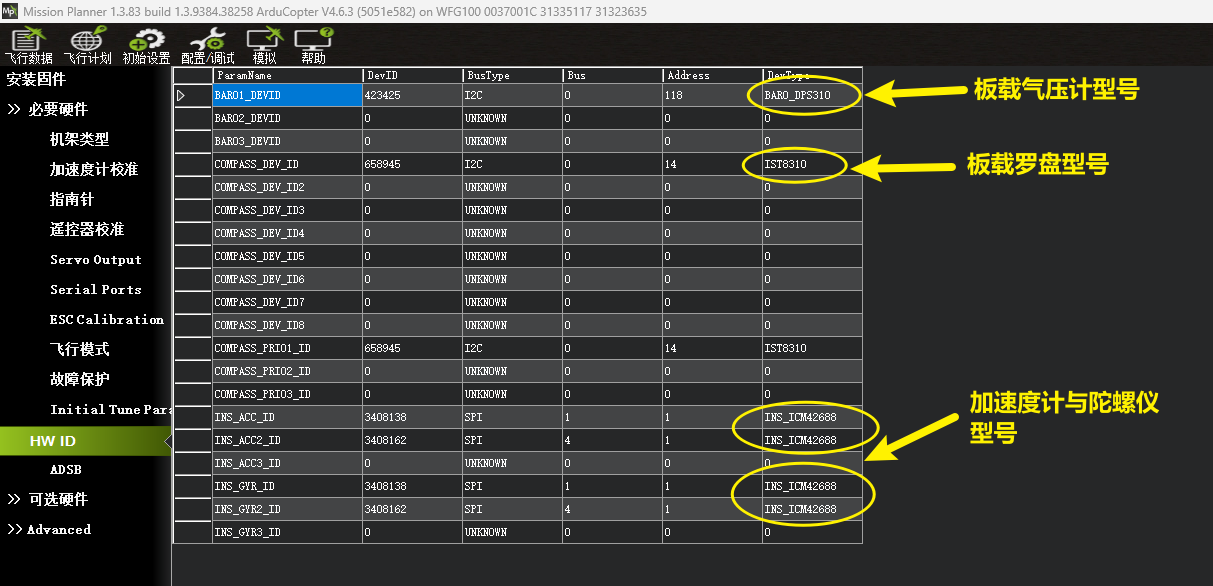The height and width of the screenshot is (586, 1213).
Task: Open ESC Calibration page
Action: pyautogui.click(x=107, y=319)
